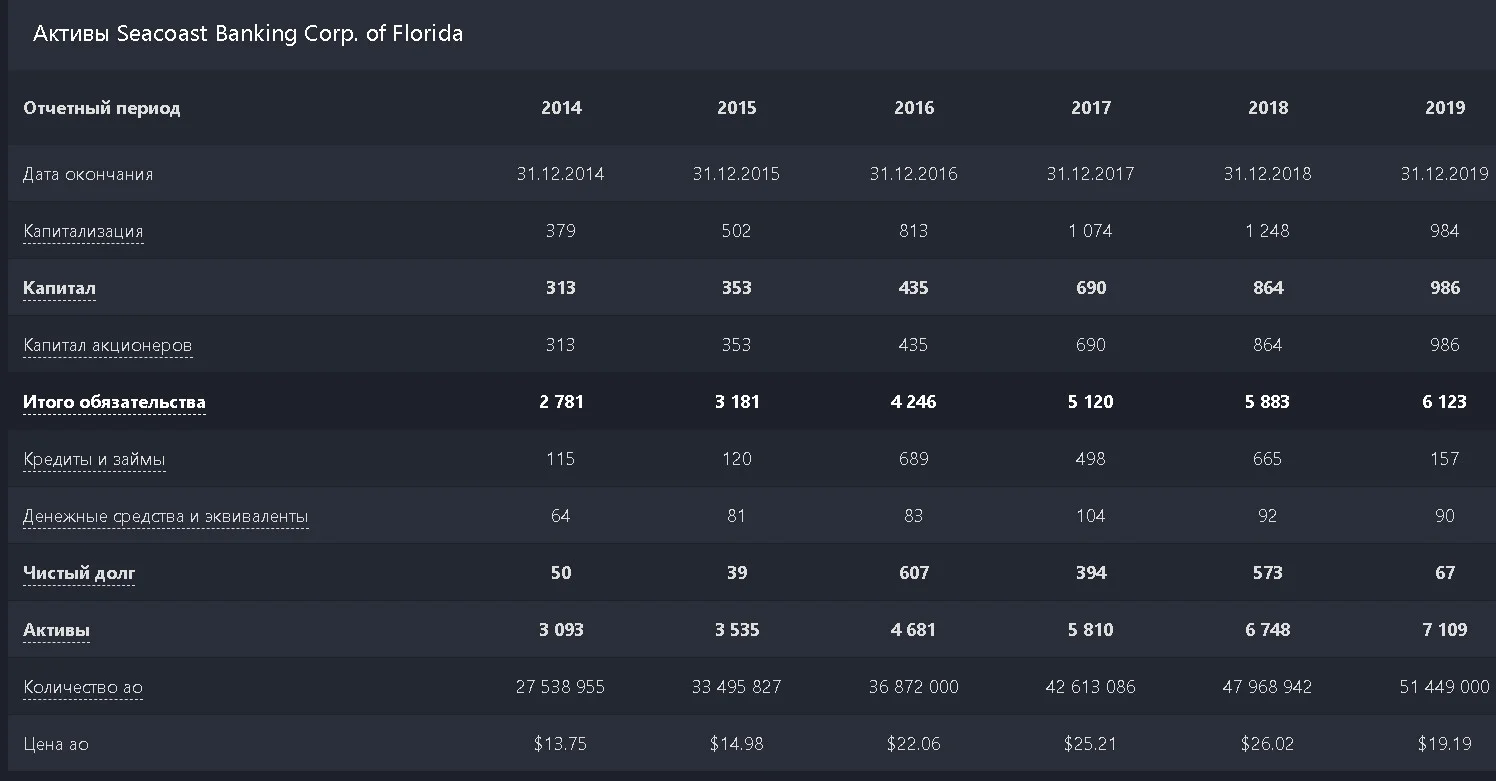Image resolution: width=1496 pixels, height=781 pixels.
Task: Select end date 31.12.2015
Action: 737,174
